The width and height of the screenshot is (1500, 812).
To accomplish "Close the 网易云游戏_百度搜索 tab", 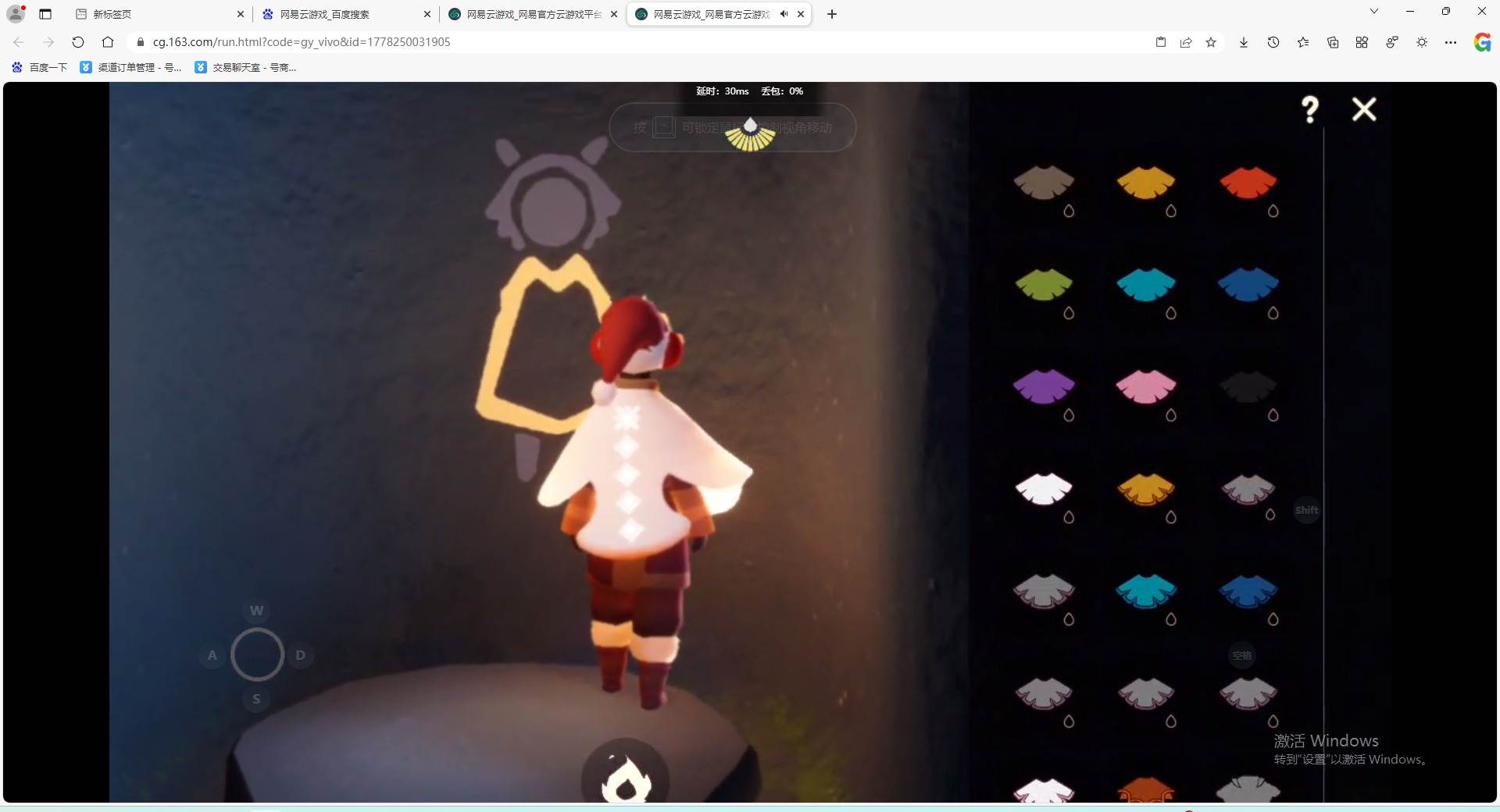I will [427, 14].
